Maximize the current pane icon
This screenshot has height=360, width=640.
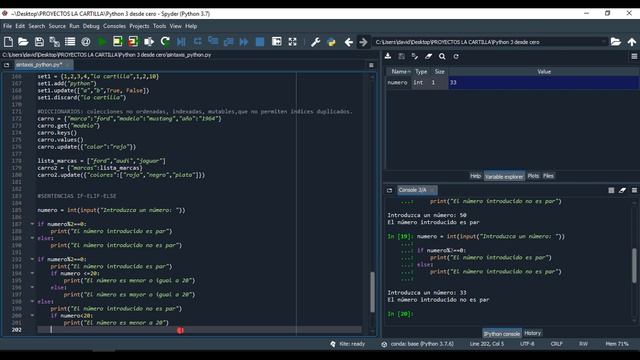(x=277, y=42)
